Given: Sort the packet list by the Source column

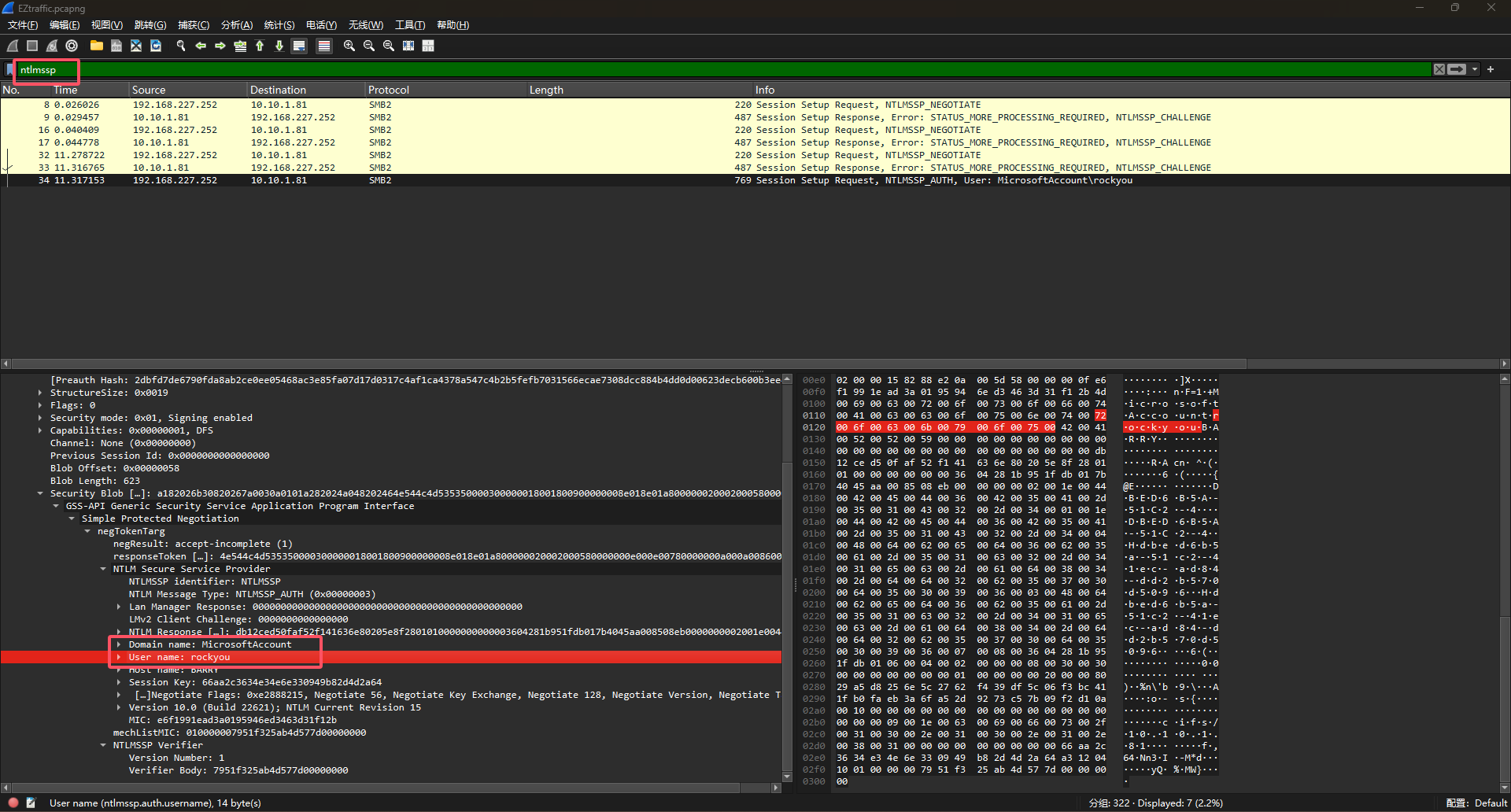Looking at the screenshot, I should 188,90.
